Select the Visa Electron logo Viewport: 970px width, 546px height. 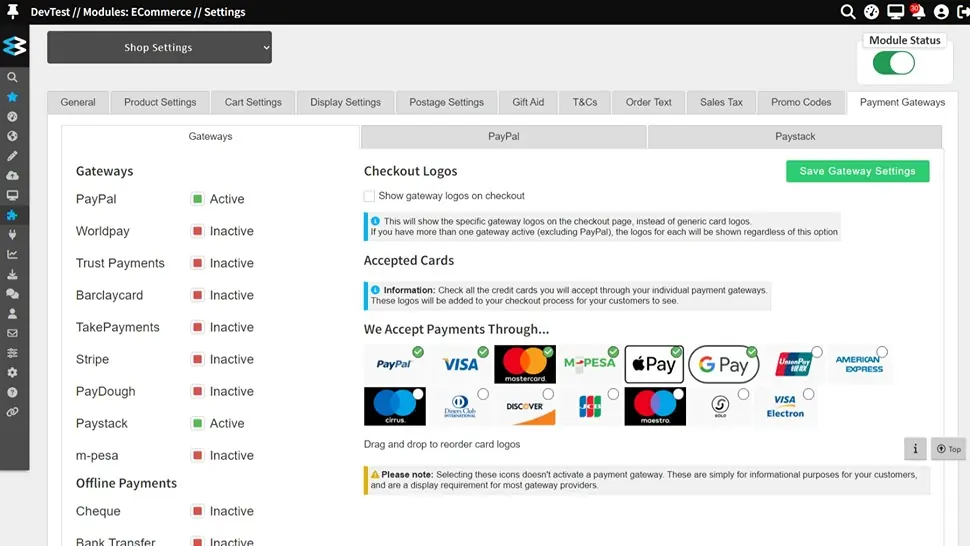785,406
